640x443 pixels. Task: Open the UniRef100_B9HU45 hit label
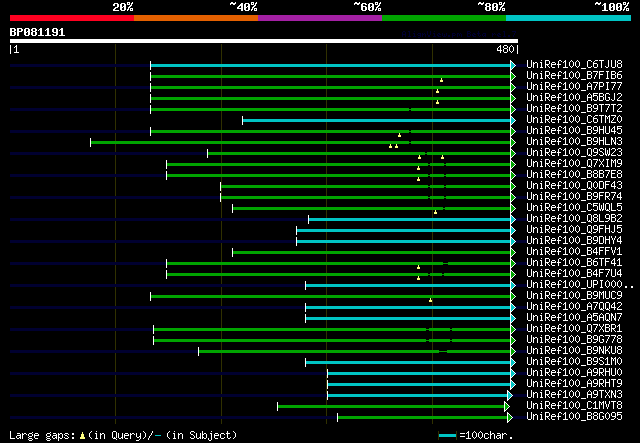click(574, 131)
